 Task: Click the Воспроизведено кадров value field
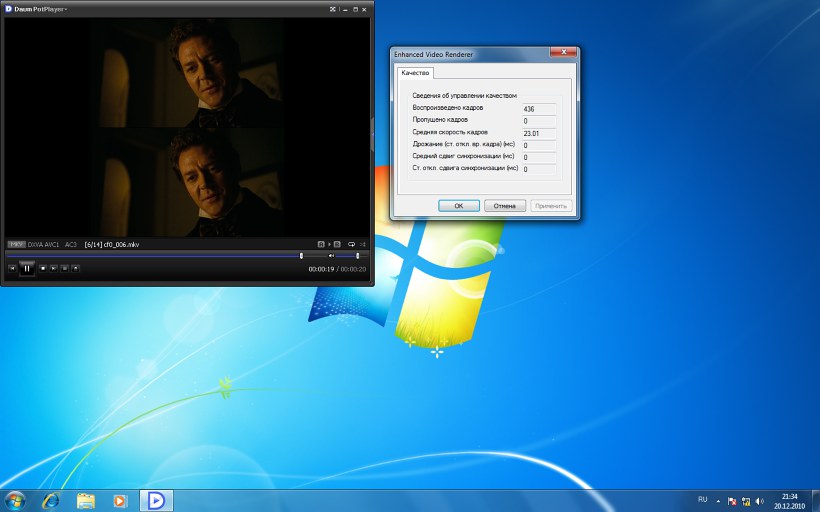pos(538,108)
